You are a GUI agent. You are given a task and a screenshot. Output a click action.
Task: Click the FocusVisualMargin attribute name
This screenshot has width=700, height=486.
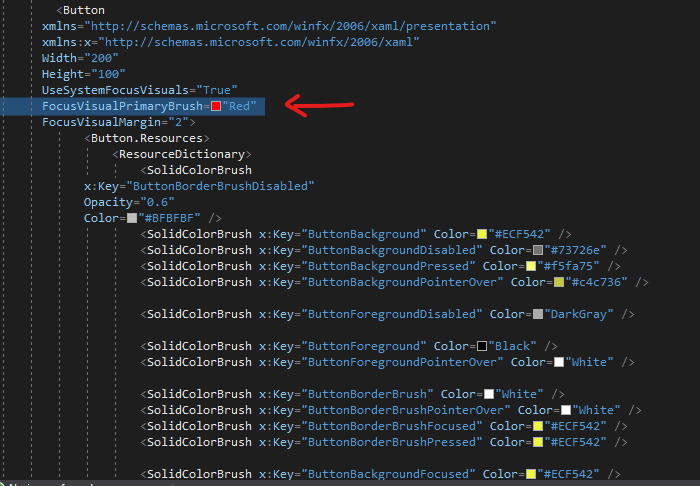point(98,122)
